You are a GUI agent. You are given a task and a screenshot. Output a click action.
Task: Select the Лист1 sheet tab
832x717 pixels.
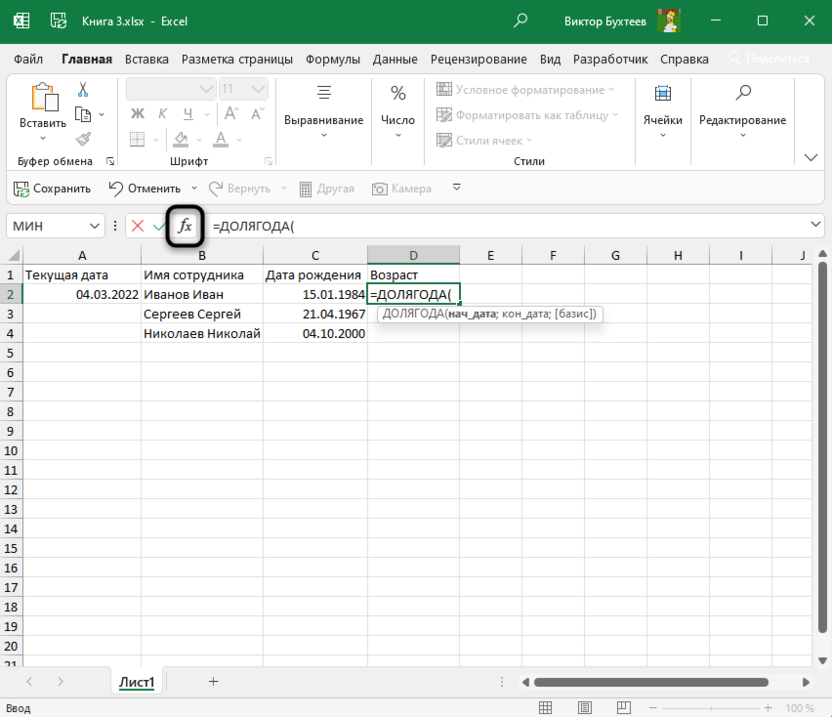pyautogui.click(x=136, y=682)
